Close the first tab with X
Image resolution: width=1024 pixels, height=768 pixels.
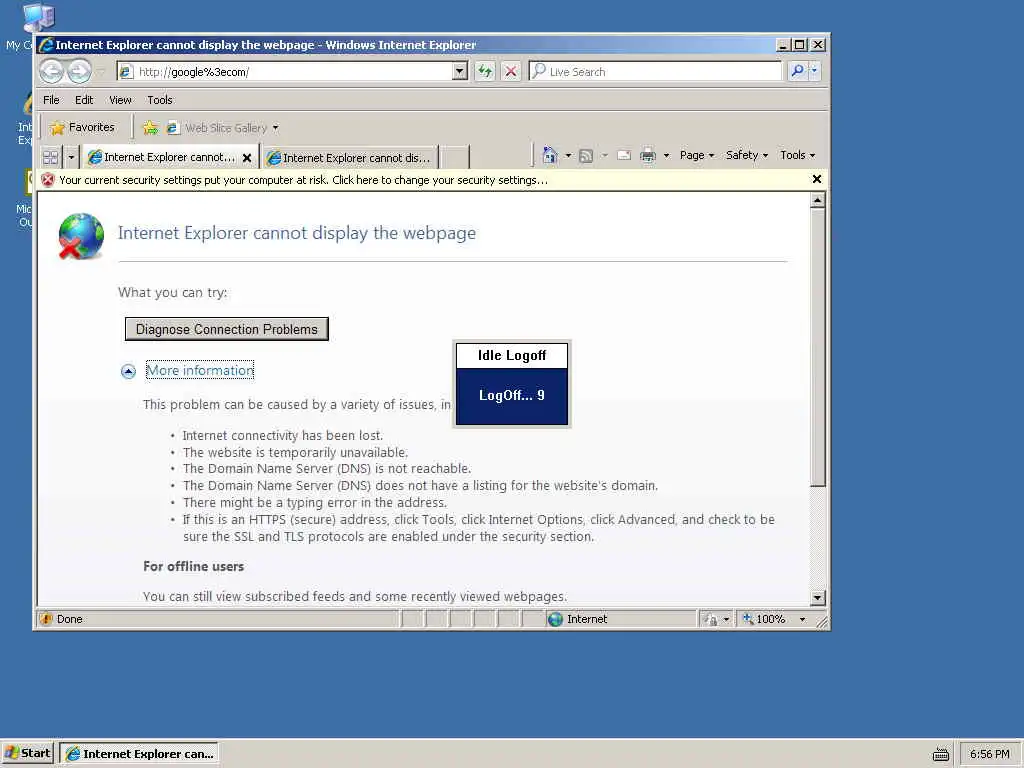[x=247, y=157]
